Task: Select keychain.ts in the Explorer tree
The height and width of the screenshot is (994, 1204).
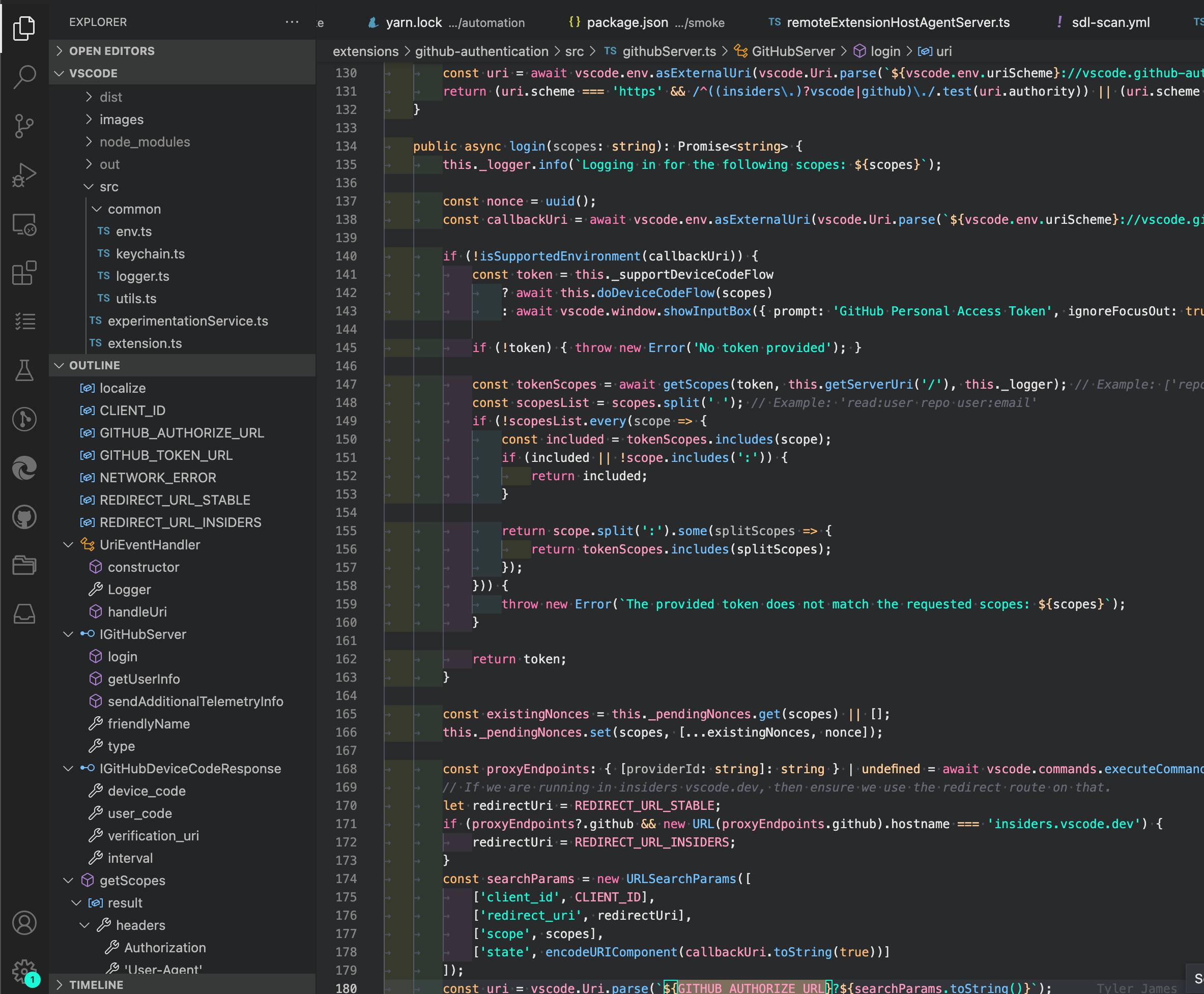Action: pyautogui.click(x=151, y=254)
